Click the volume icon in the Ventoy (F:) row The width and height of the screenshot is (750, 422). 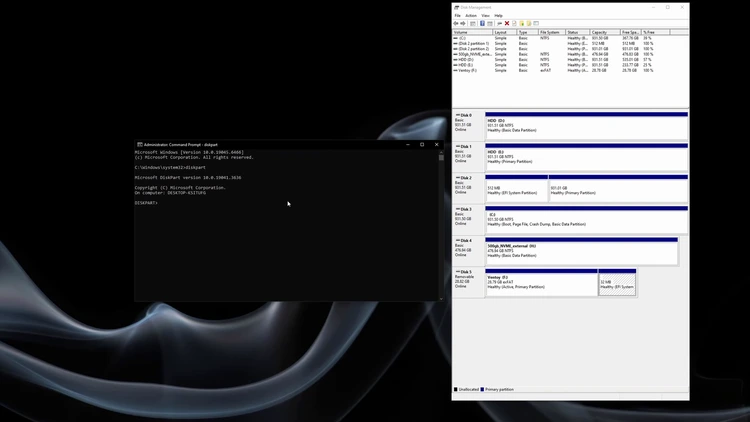point(455,70)
